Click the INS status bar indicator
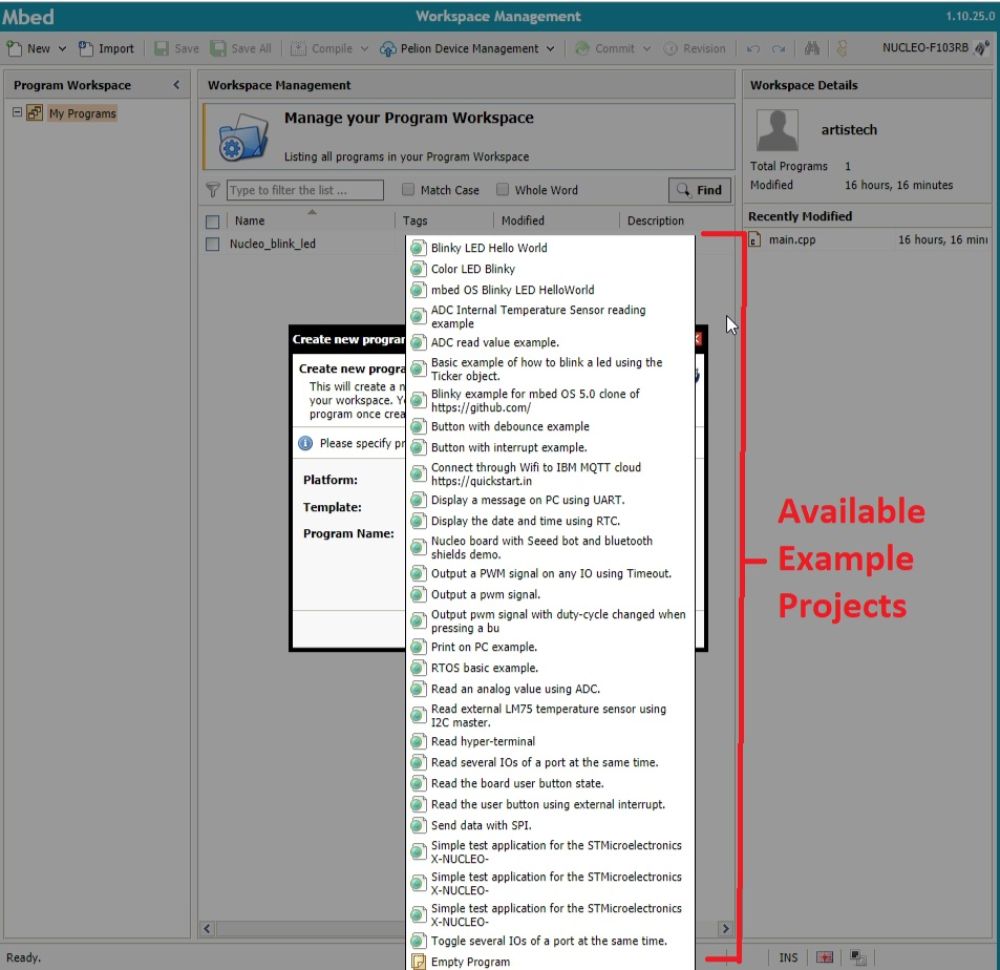The width and height of the screenshot is (1000, 970). 788,957
